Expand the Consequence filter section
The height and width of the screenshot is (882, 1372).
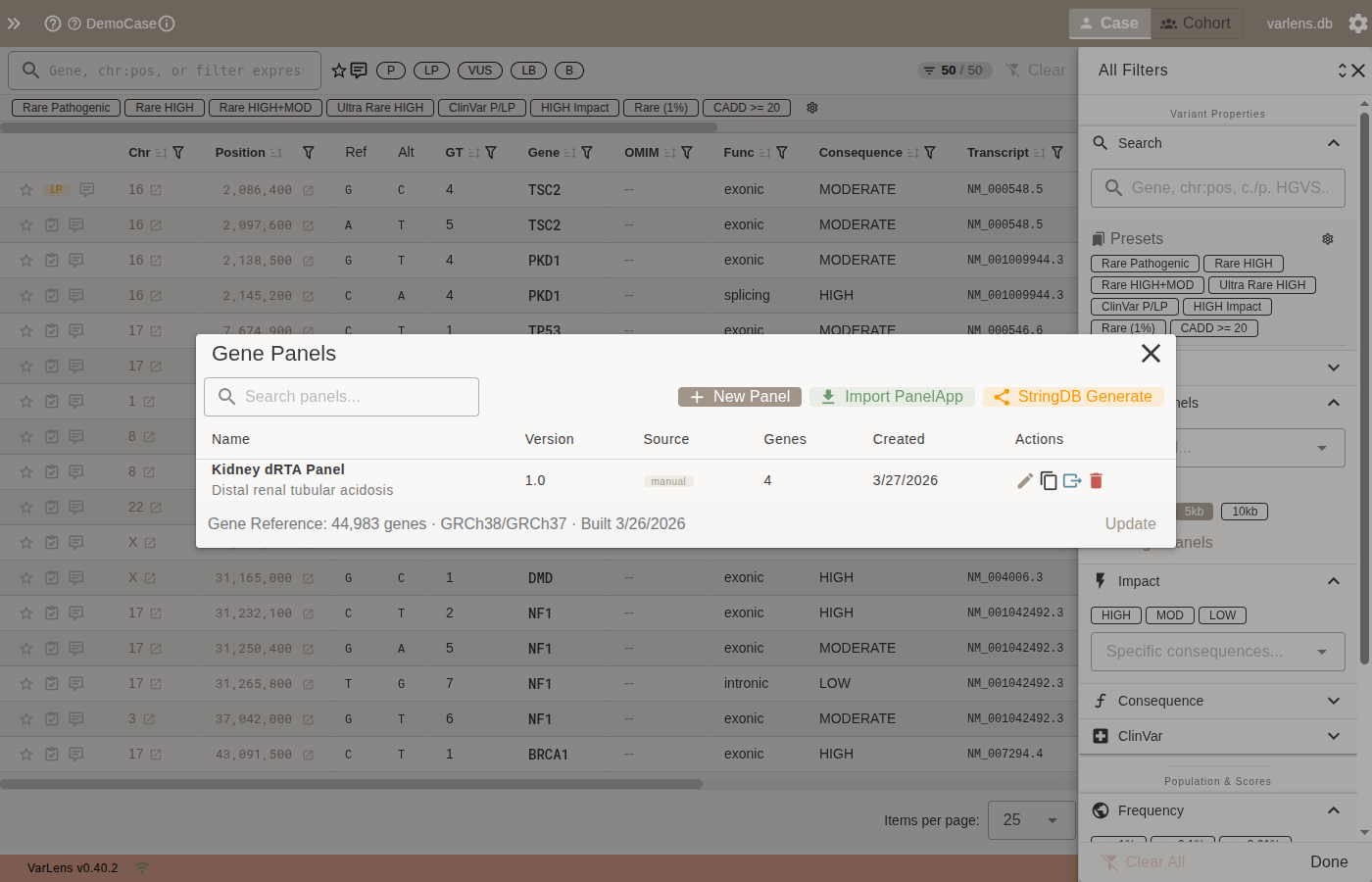pos(1333,701)
